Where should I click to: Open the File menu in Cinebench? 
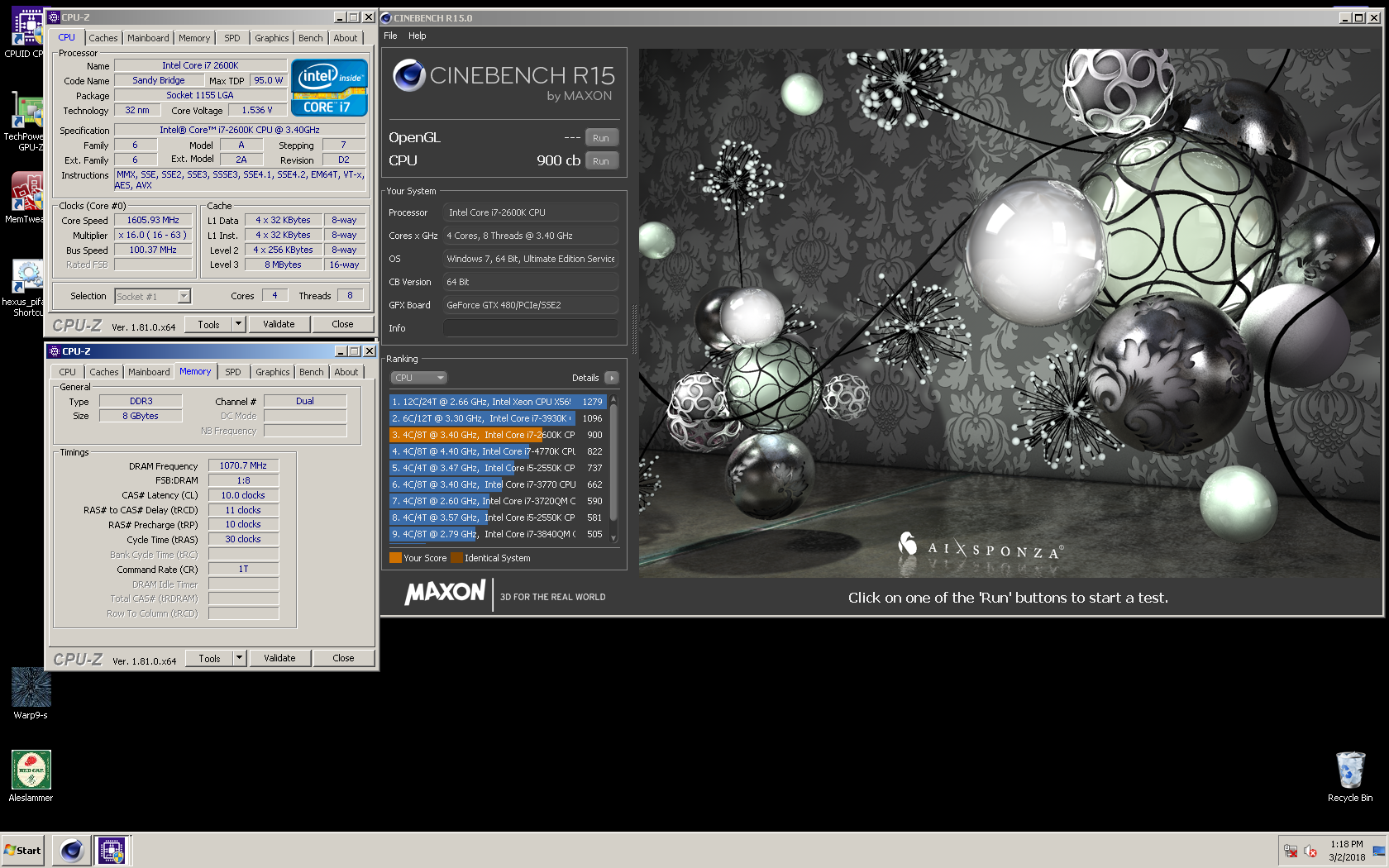(390, 36)
